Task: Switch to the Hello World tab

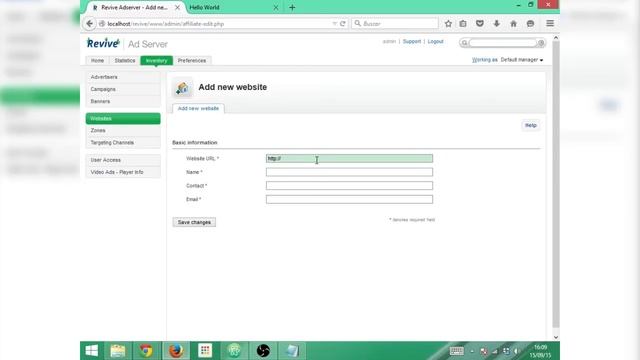Action: 204,7
